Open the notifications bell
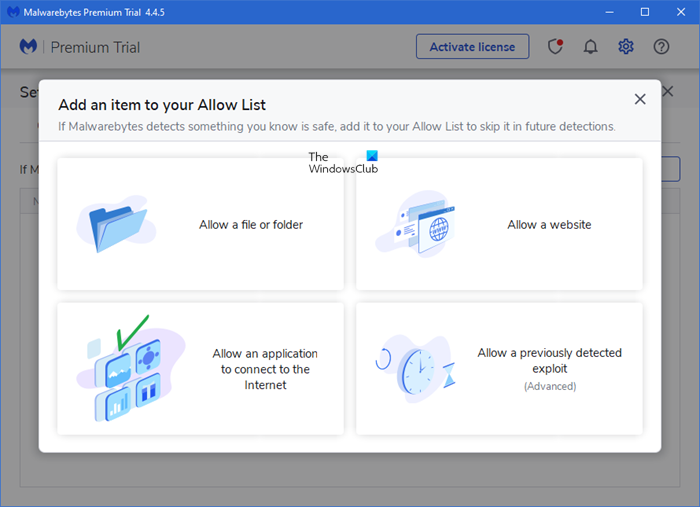Image resolution: width=700 pixels, height=507 pixels. coord(590,46)
